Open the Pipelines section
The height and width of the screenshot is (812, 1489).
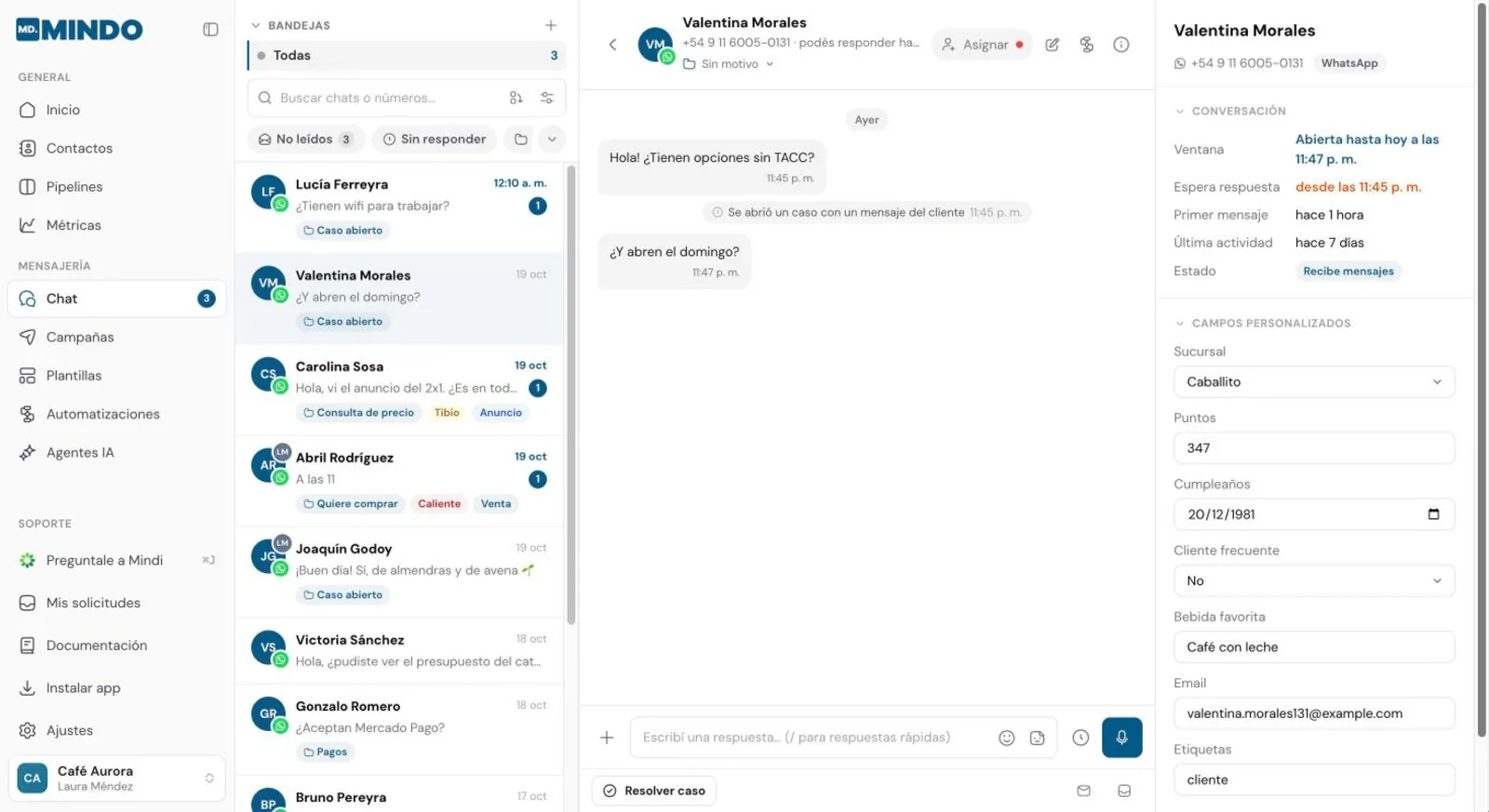(x=117, y=187)
